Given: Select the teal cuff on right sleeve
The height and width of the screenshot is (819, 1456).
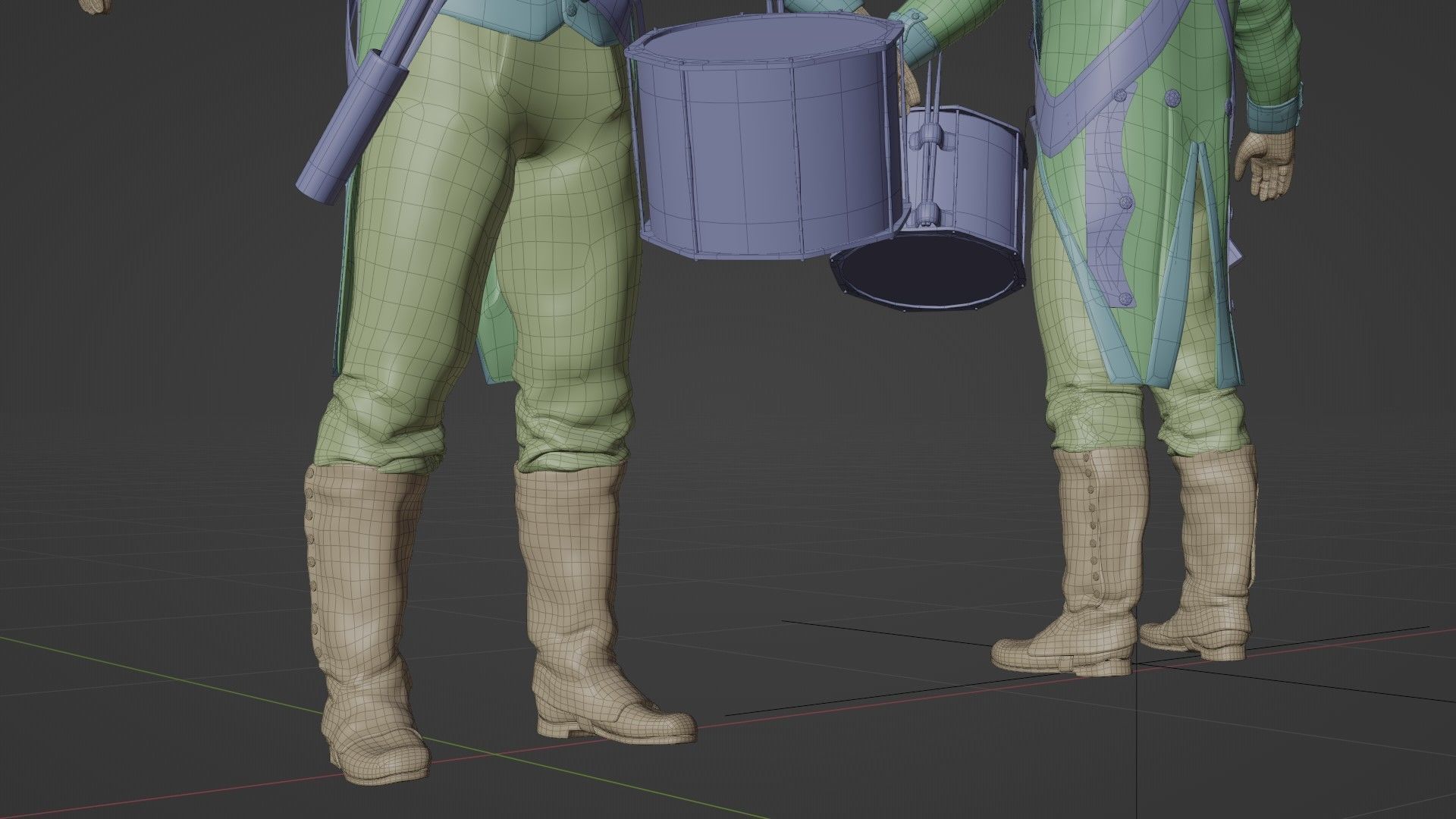Looking at the screenshot, I should pyautogui.click(x=1274, y=115).
